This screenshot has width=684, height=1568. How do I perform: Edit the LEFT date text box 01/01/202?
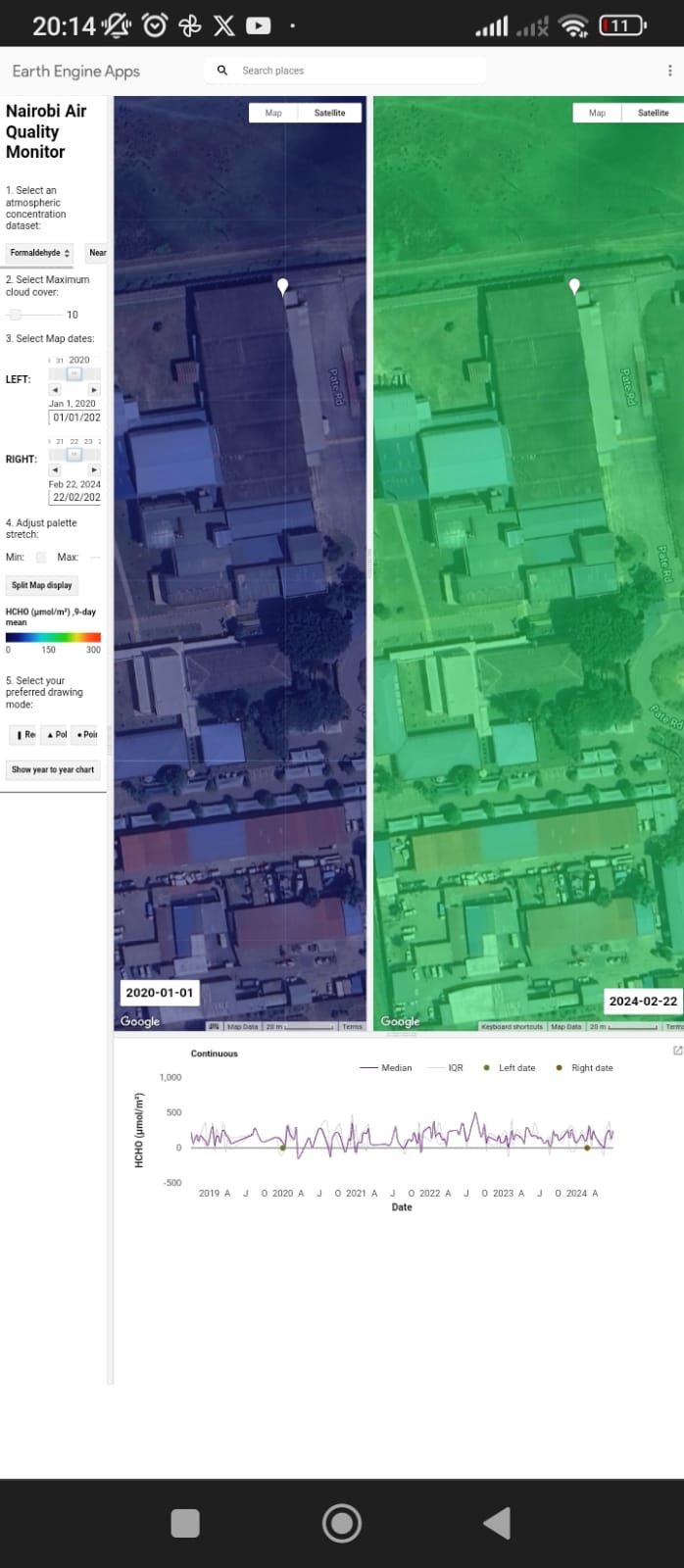coord(75,417)
